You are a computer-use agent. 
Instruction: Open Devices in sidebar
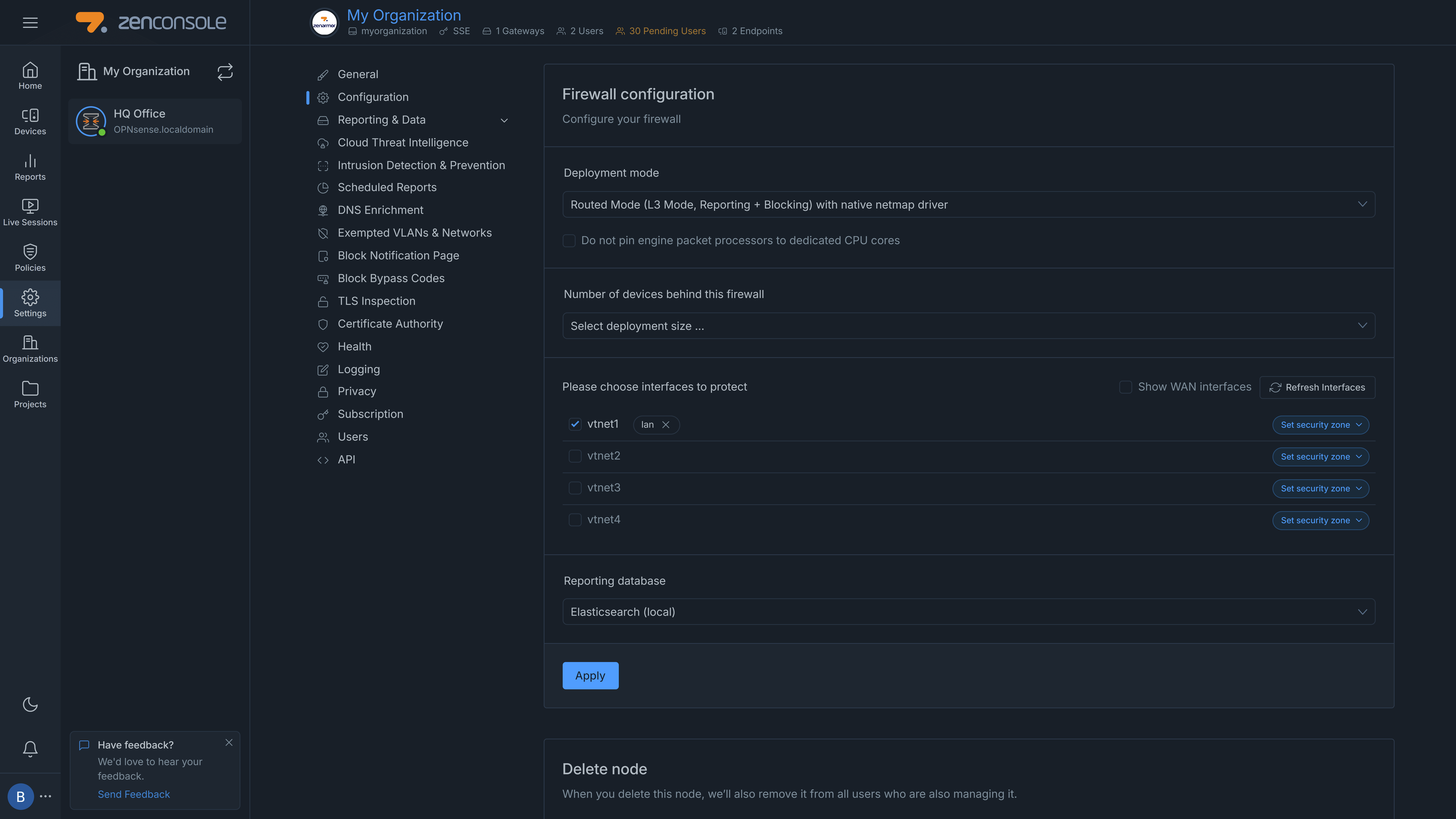pyautogui.click(x=30, y=122)
